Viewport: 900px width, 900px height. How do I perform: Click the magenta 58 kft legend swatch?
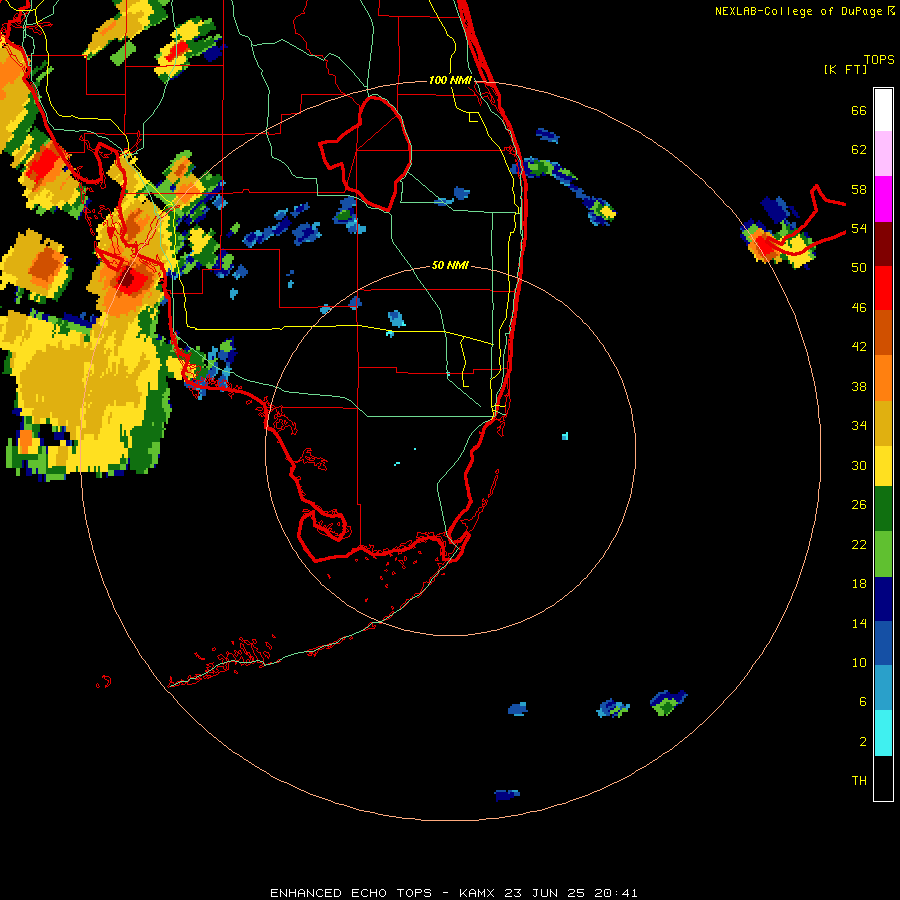pos(883,199)
